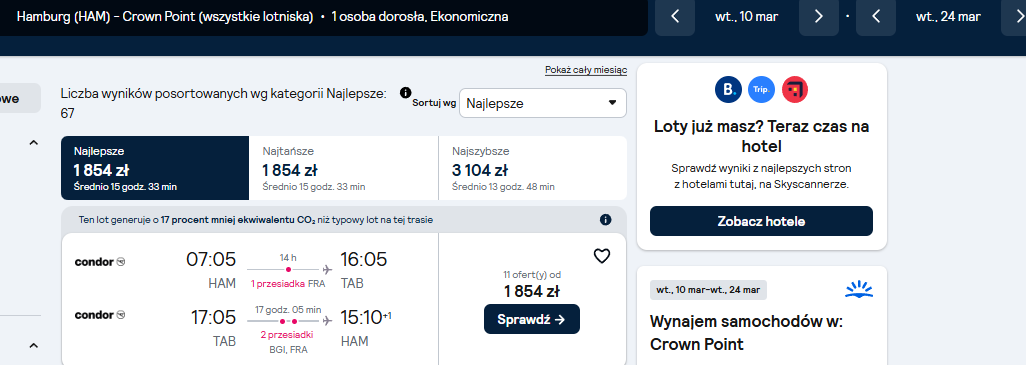Select the Najszybsze tab
This screenshot has height=365, width=1026.
pos(533,168)
